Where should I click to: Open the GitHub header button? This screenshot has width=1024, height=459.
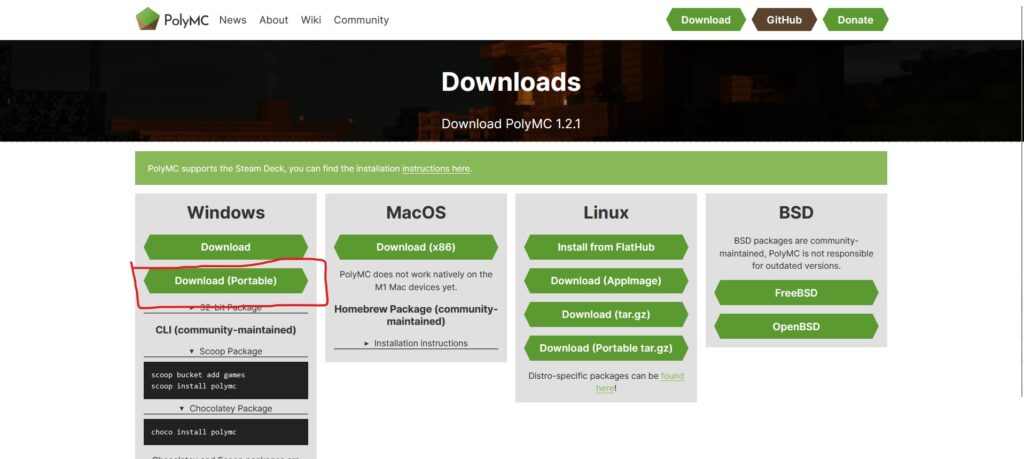coord(784,20)
